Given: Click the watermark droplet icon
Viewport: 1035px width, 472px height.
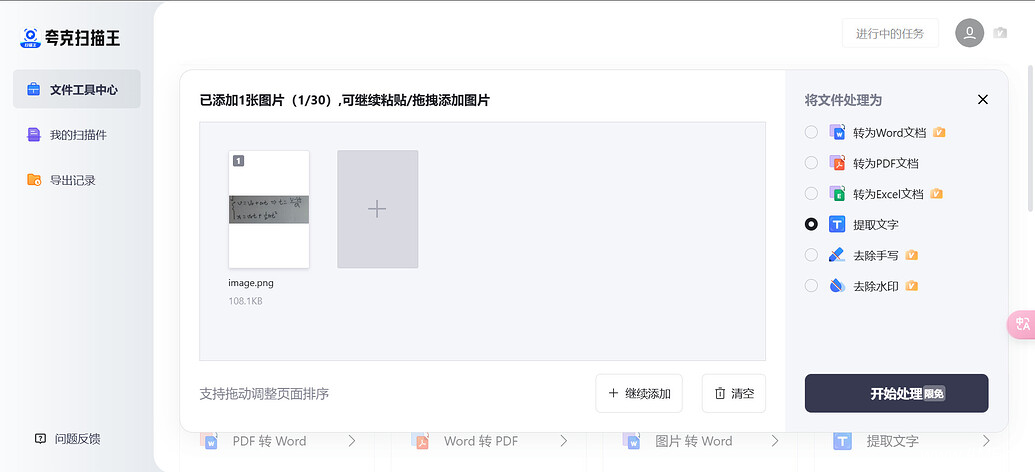Looking at the screenshot, I should tap(837, 286).
